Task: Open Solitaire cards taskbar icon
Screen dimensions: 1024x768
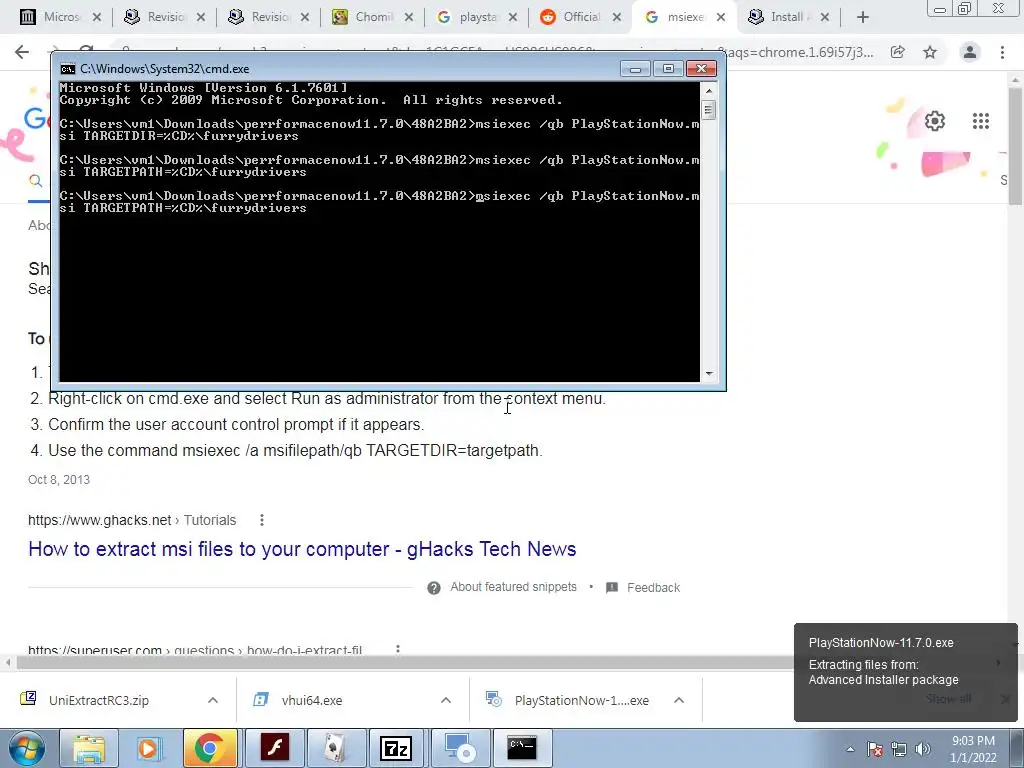Action: [335, 748]
